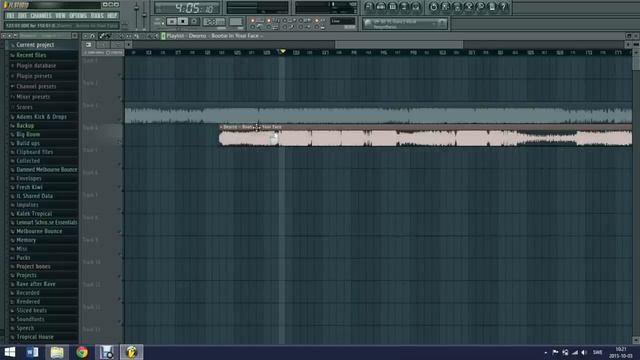Click the Start button on Windows taskbar
640x360 pixels.
(9, 352)
